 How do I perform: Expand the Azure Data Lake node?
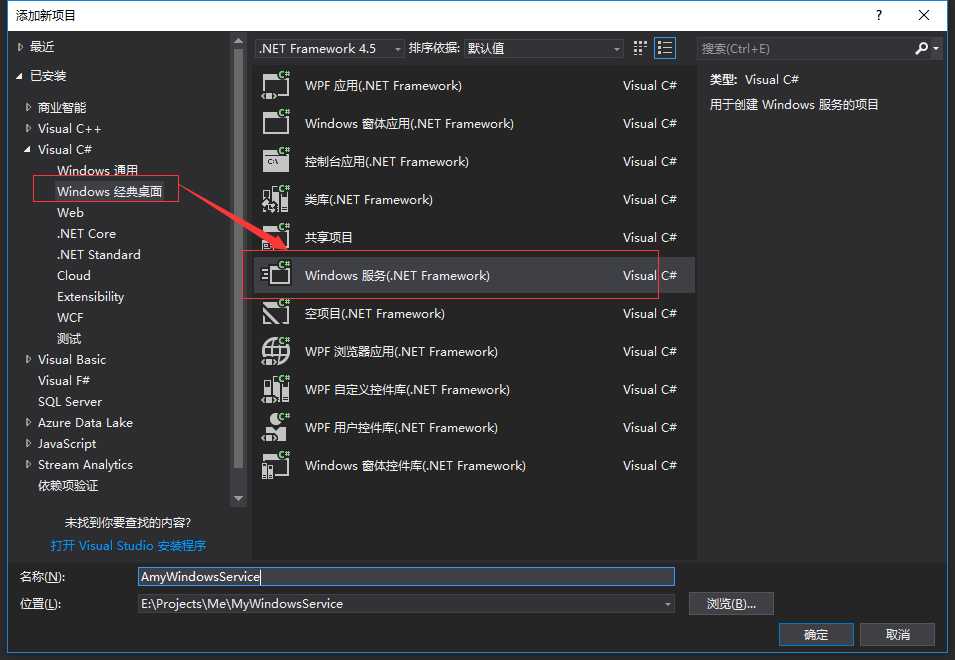coord(28,422)
